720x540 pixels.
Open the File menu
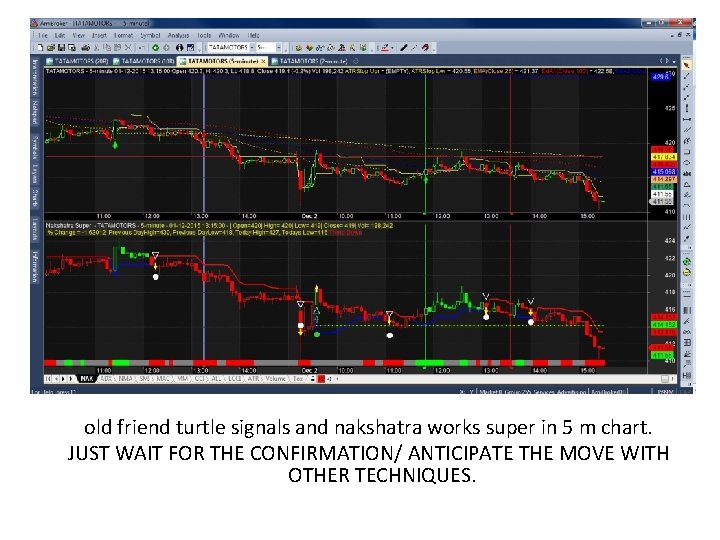(43, 35)
